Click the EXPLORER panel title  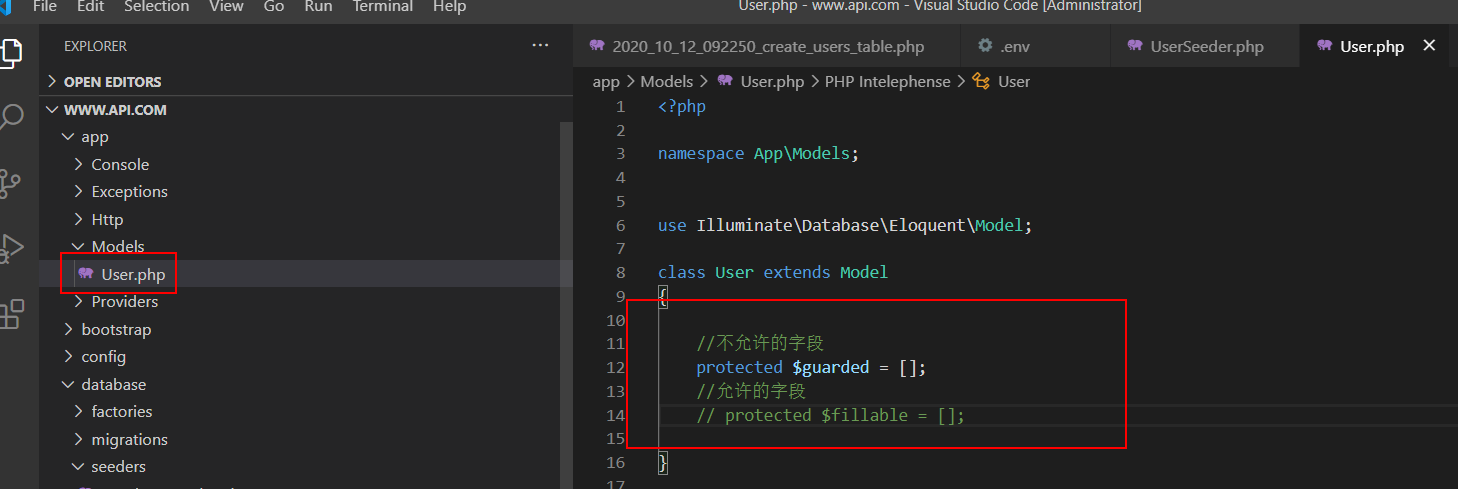95,46
